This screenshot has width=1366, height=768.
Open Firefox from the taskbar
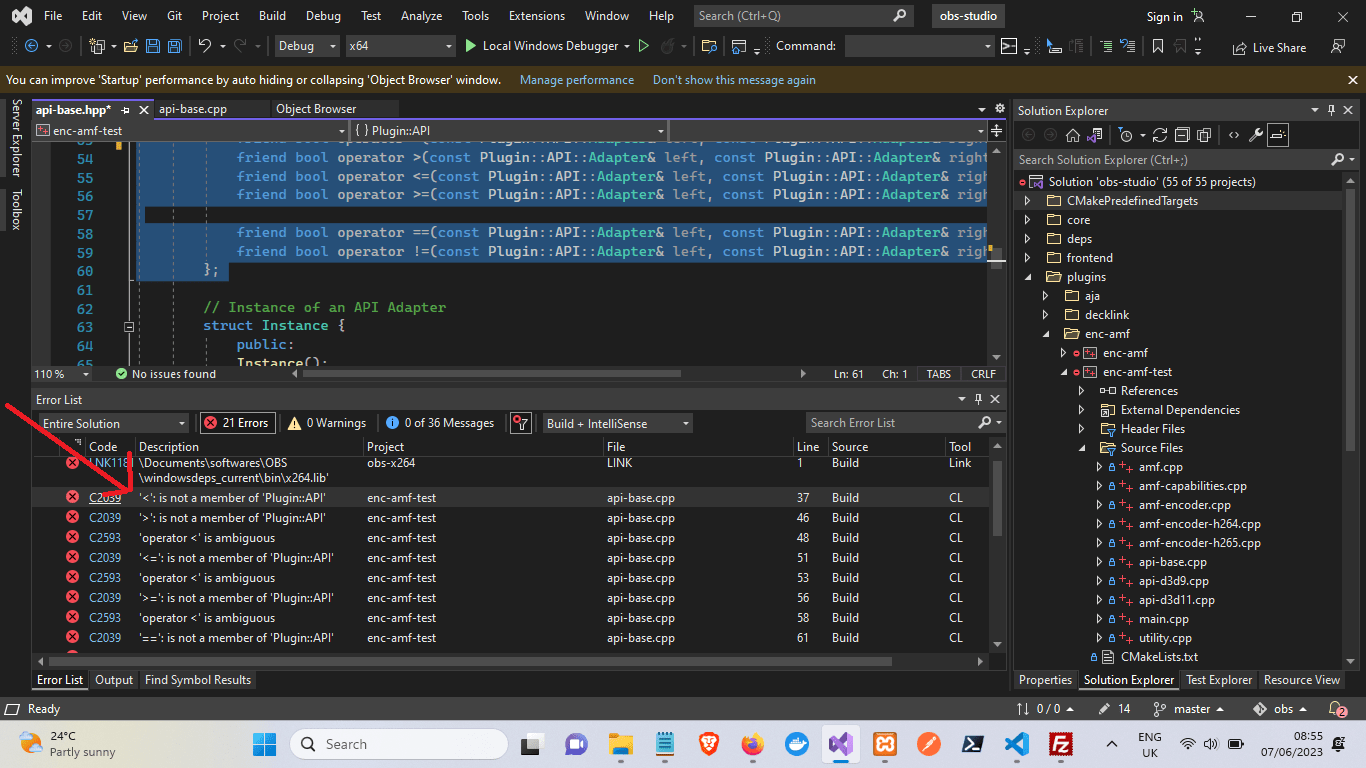tap(752, 744)
